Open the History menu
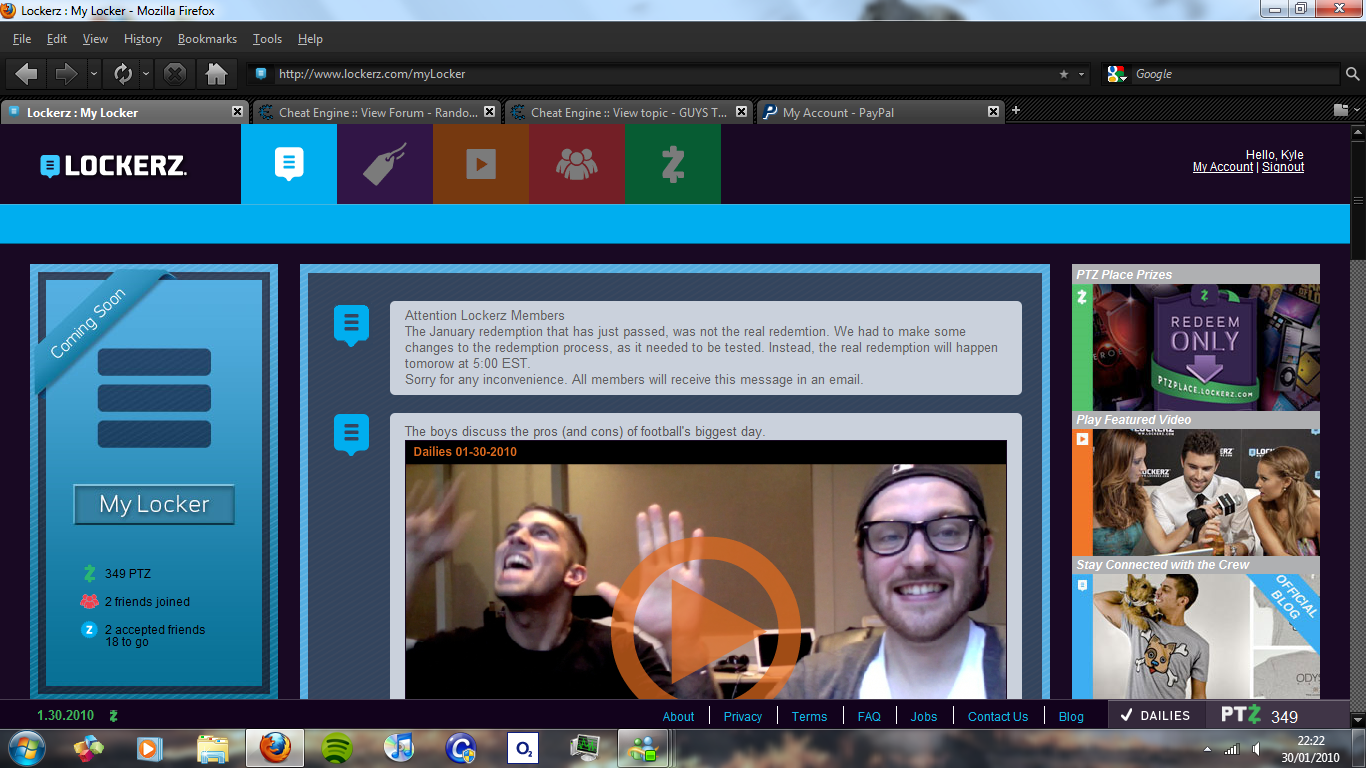The width and height of the screenshot is (1366, 768). point(143,39)
